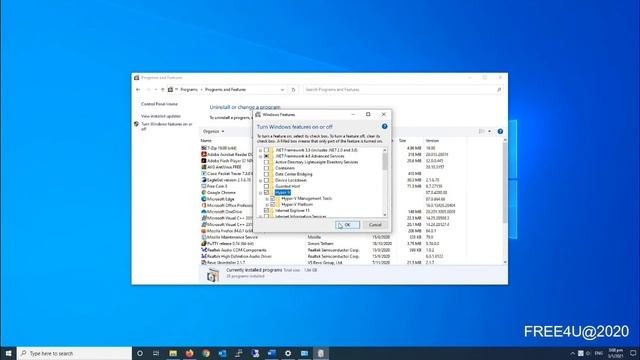The width and height of the screenshot is (640, 360).
Task: Select AVG AntiVirus FREE entry
Action: click(221, 167)
